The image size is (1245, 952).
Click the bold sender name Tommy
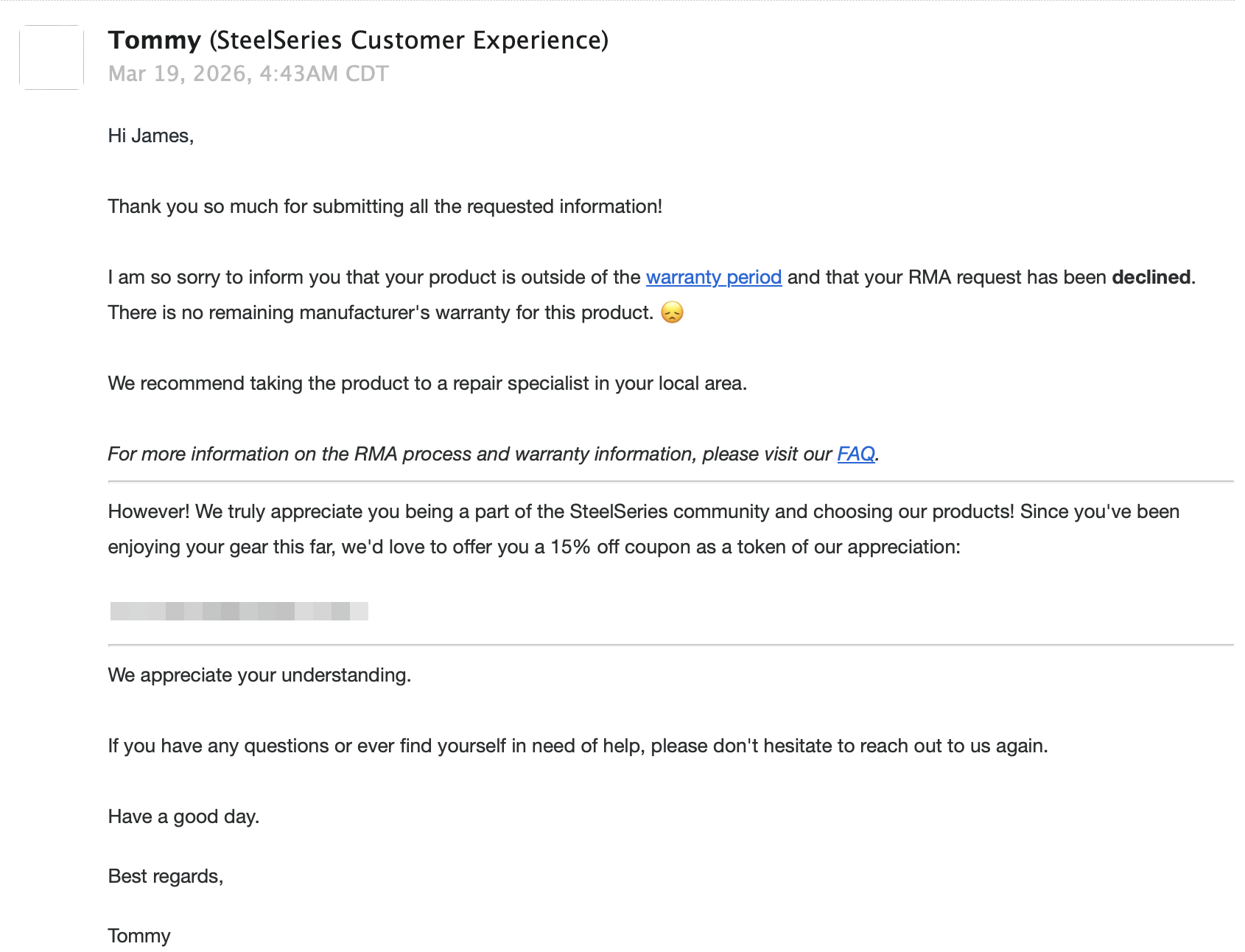[x=155, y=40]
